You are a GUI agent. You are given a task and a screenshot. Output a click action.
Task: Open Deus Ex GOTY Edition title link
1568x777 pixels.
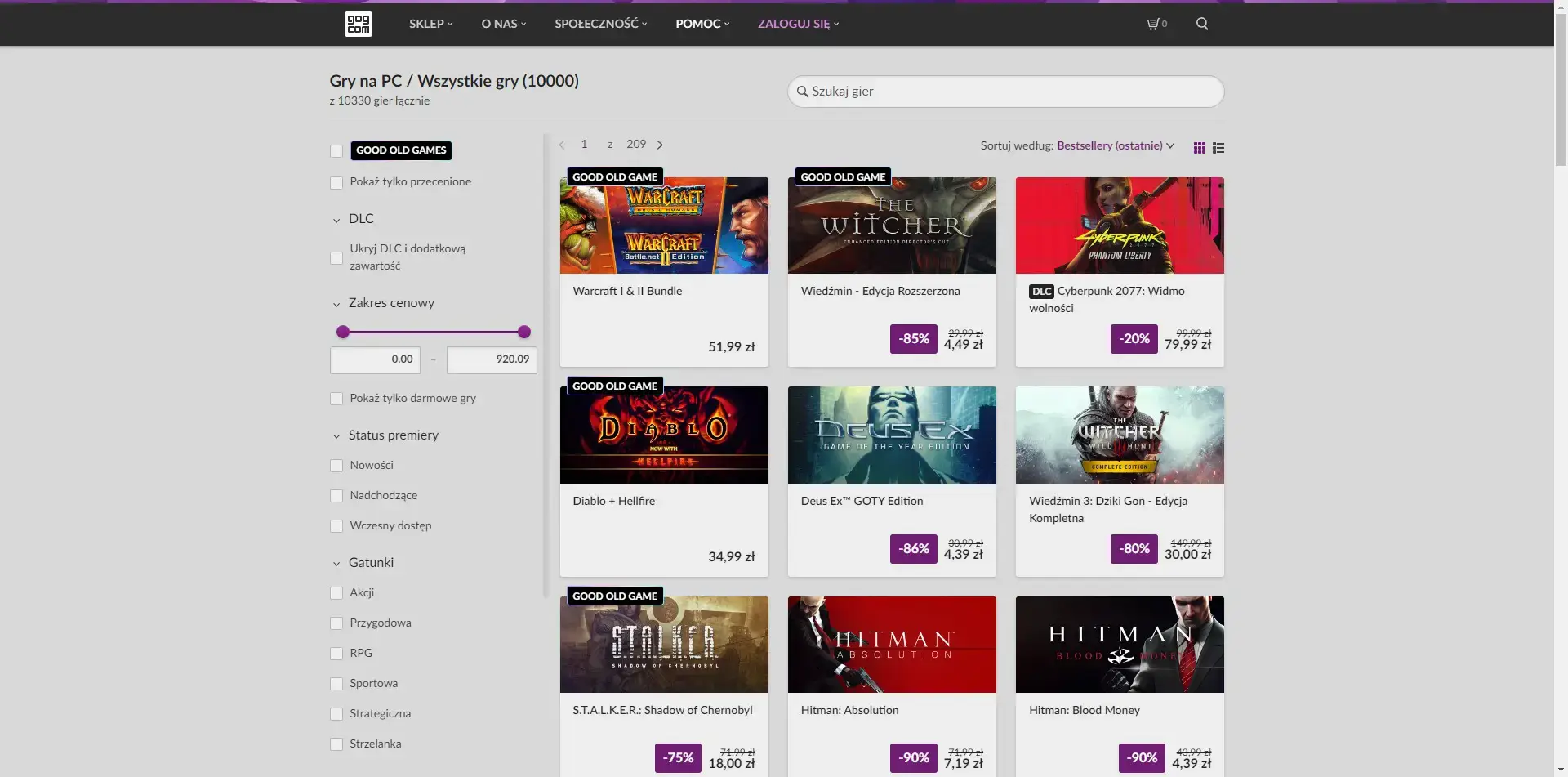click(862, 501)
